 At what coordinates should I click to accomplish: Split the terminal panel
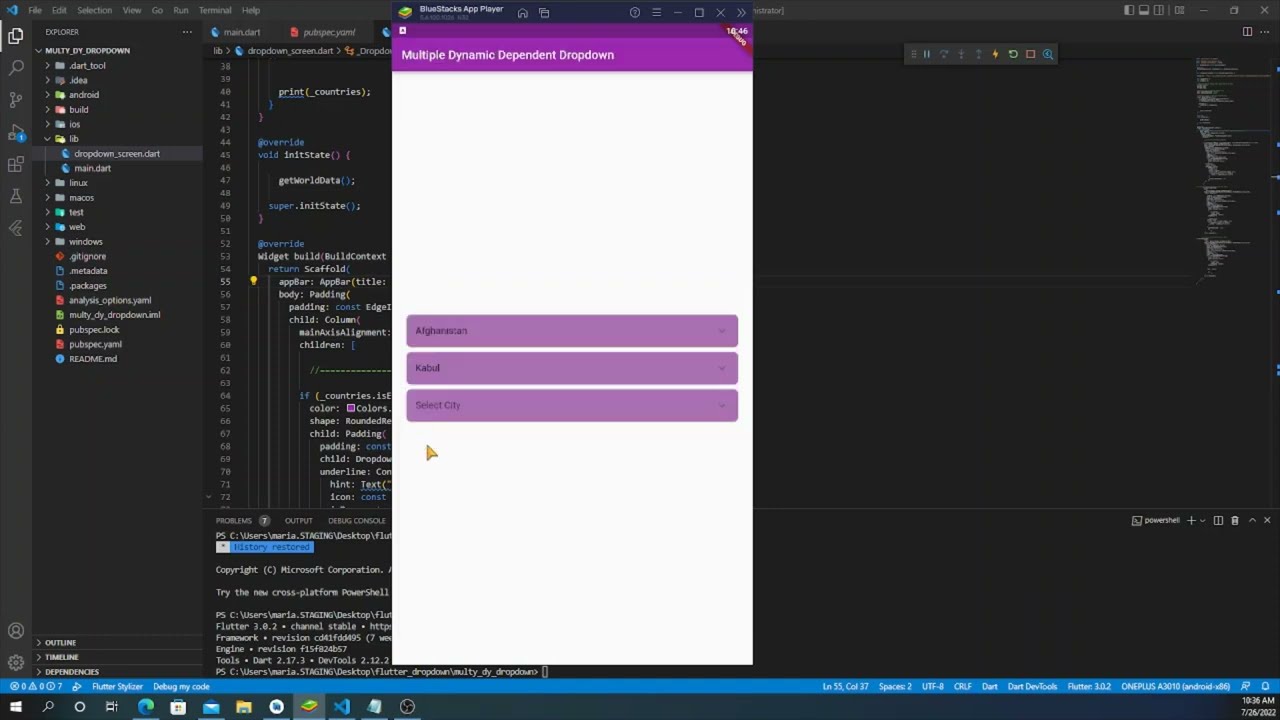(x=1217, y=520)
